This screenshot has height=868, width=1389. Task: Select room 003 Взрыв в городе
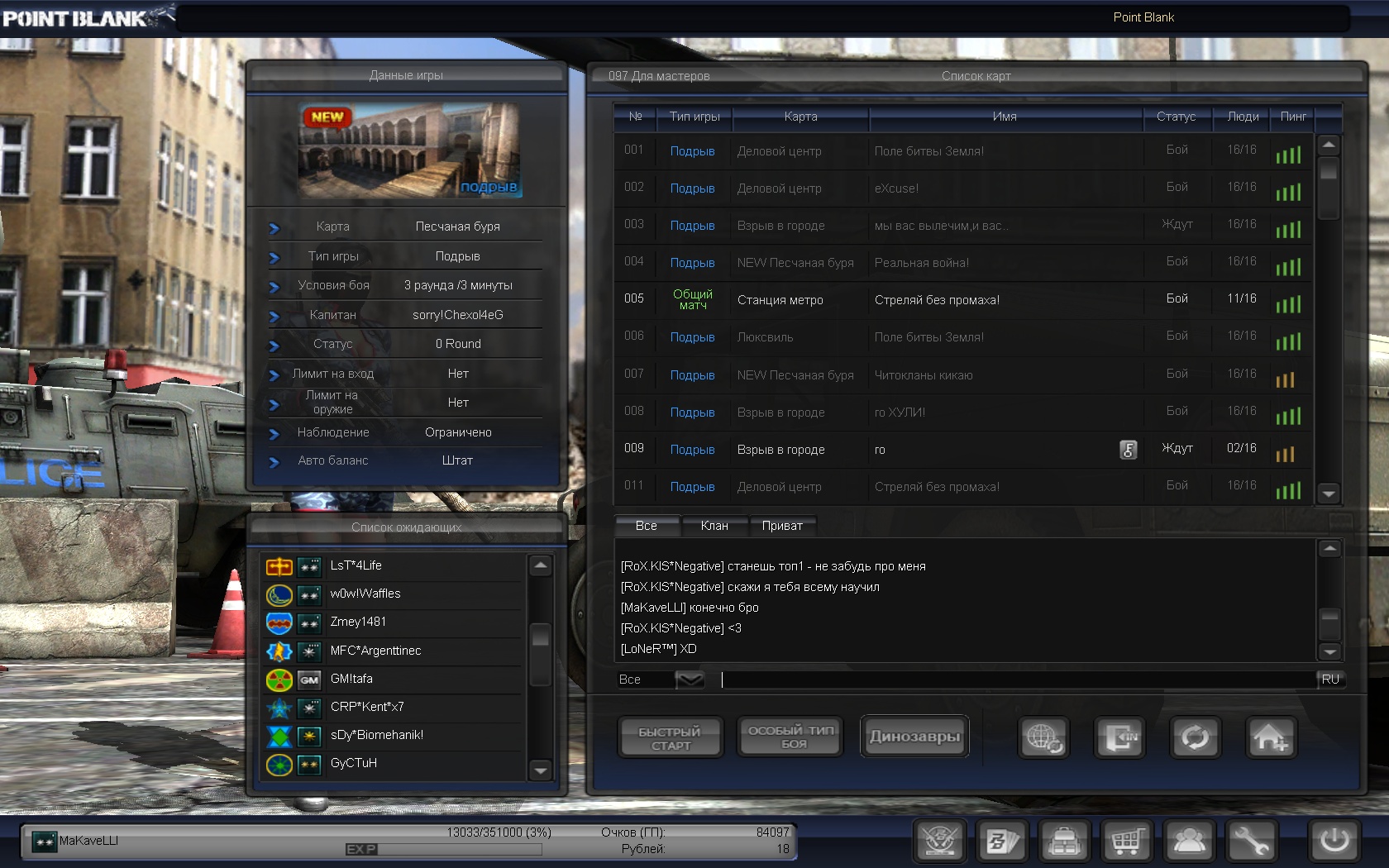(x=963, y=225)
